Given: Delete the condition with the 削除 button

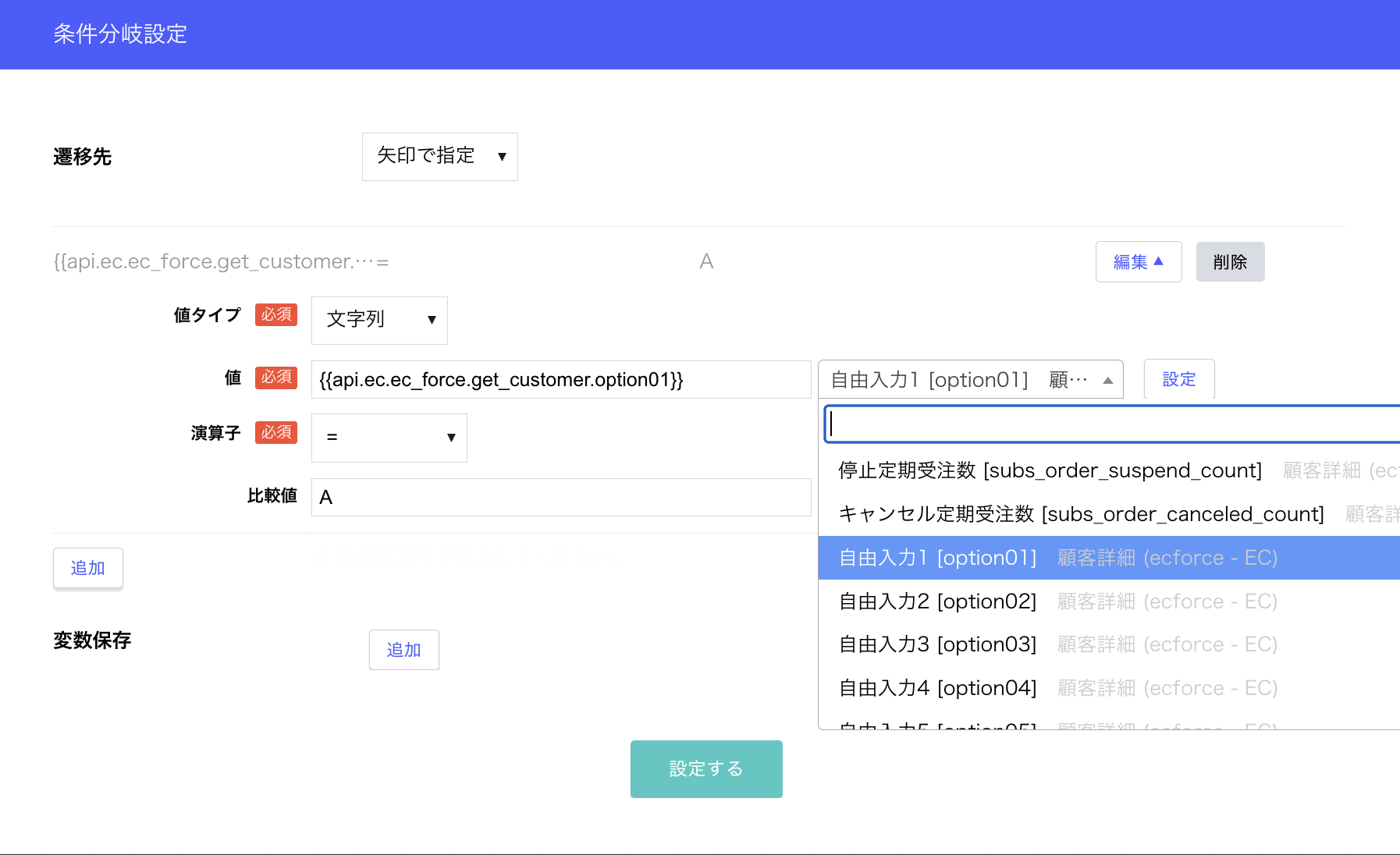Looking at the screenshot, I should click(x=1230, y=262).
